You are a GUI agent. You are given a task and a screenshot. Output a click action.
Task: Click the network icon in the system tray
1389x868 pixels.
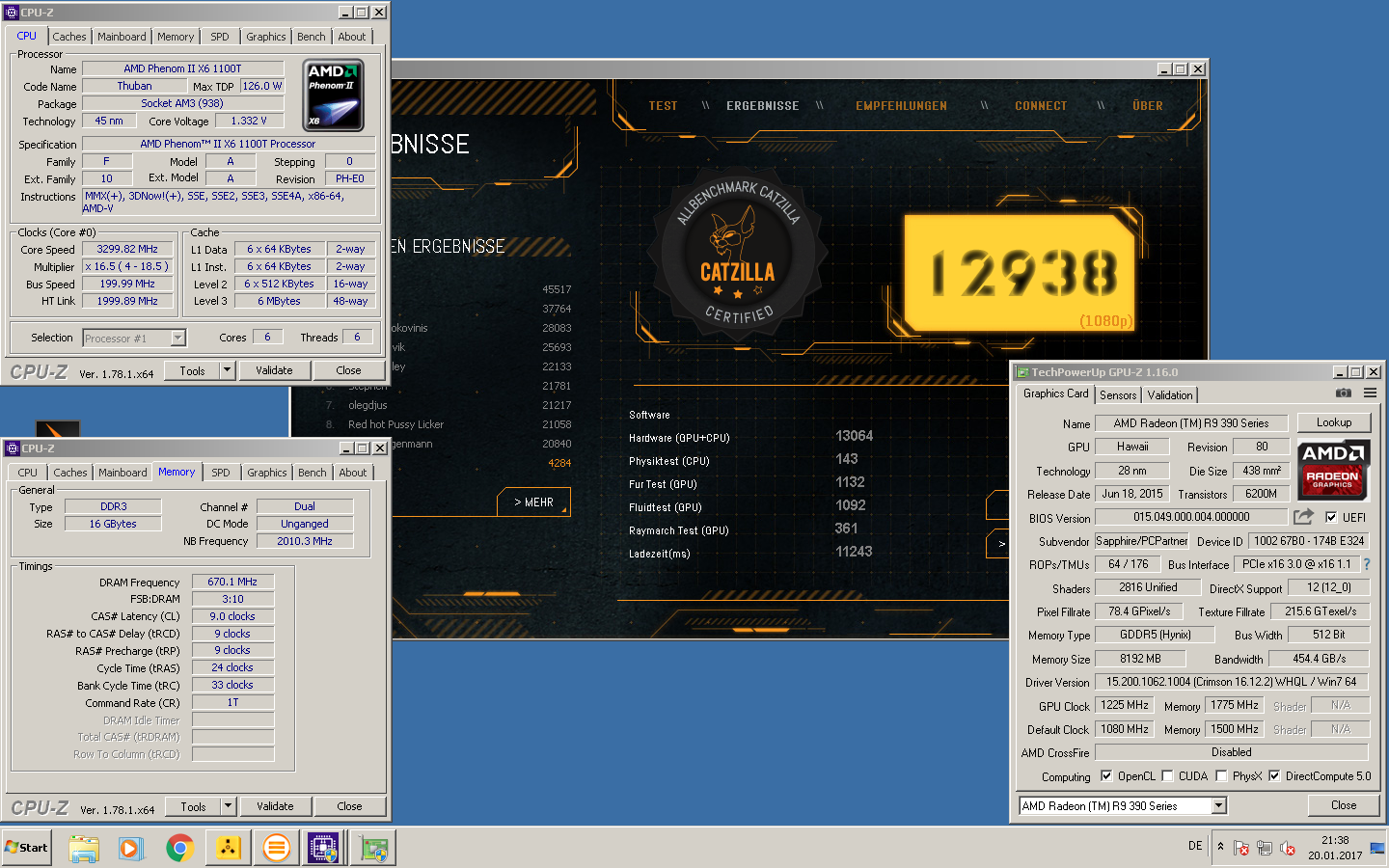[1264, 848]
